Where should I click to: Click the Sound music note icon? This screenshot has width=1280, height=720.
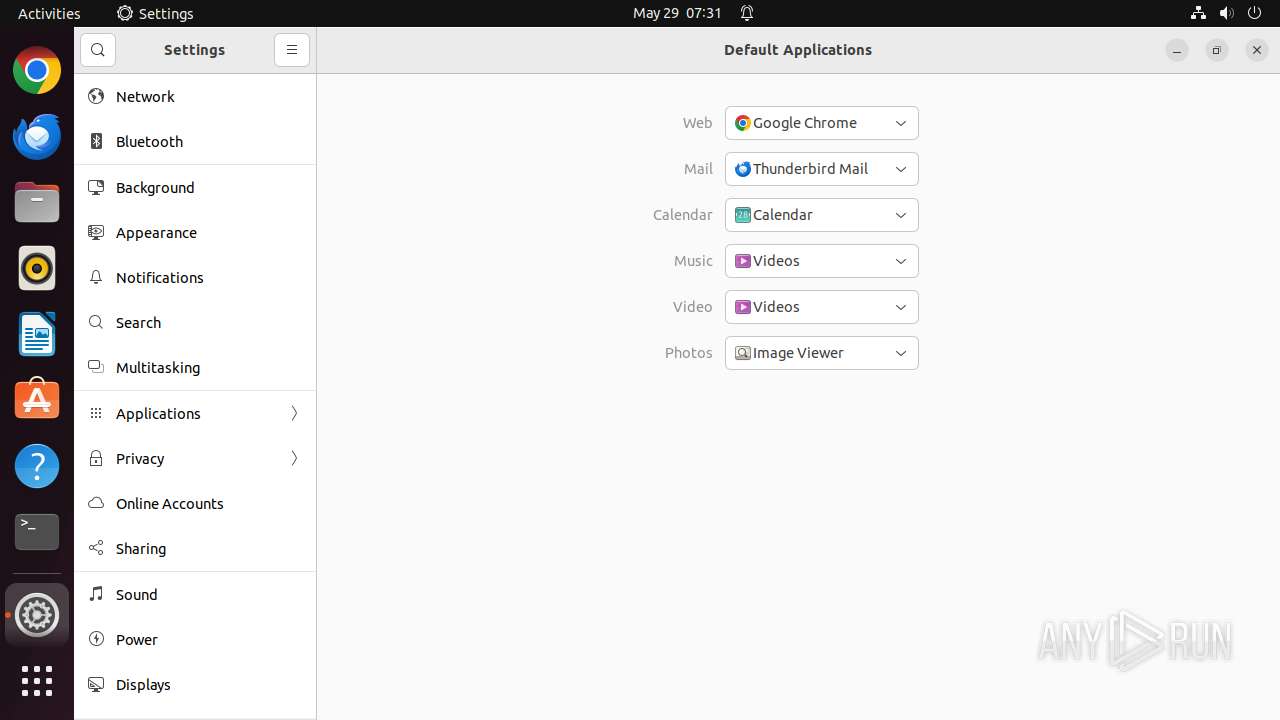96,595
